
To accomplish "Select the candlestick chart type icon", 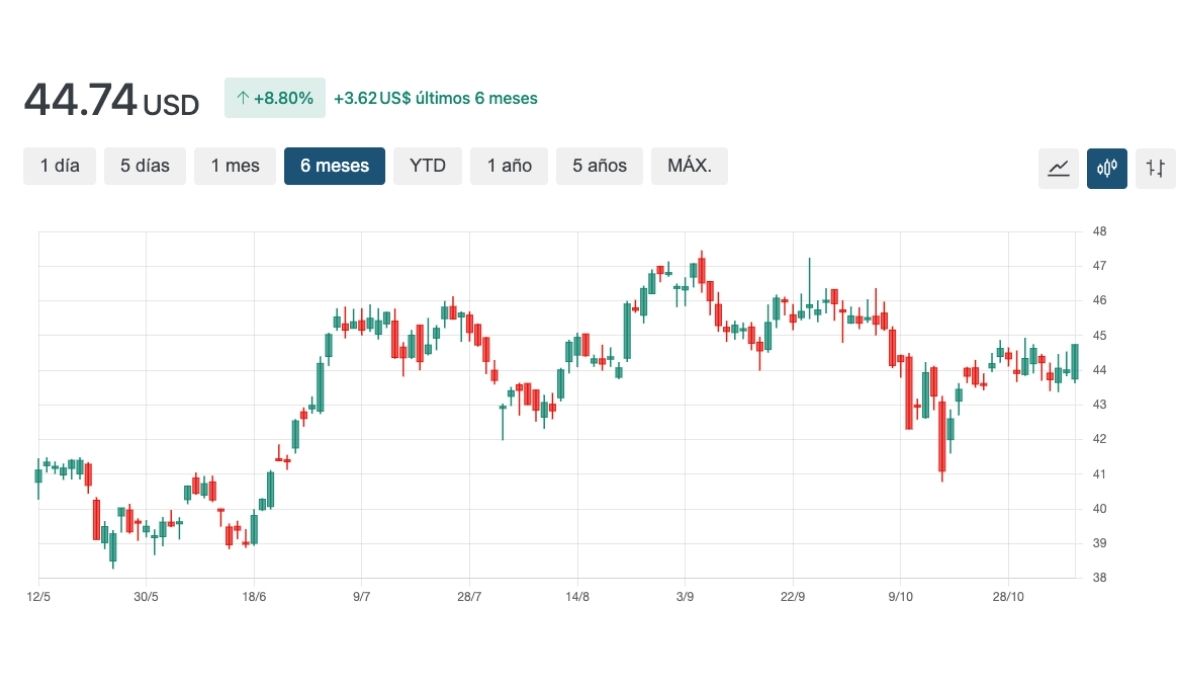I will 1107,168.
